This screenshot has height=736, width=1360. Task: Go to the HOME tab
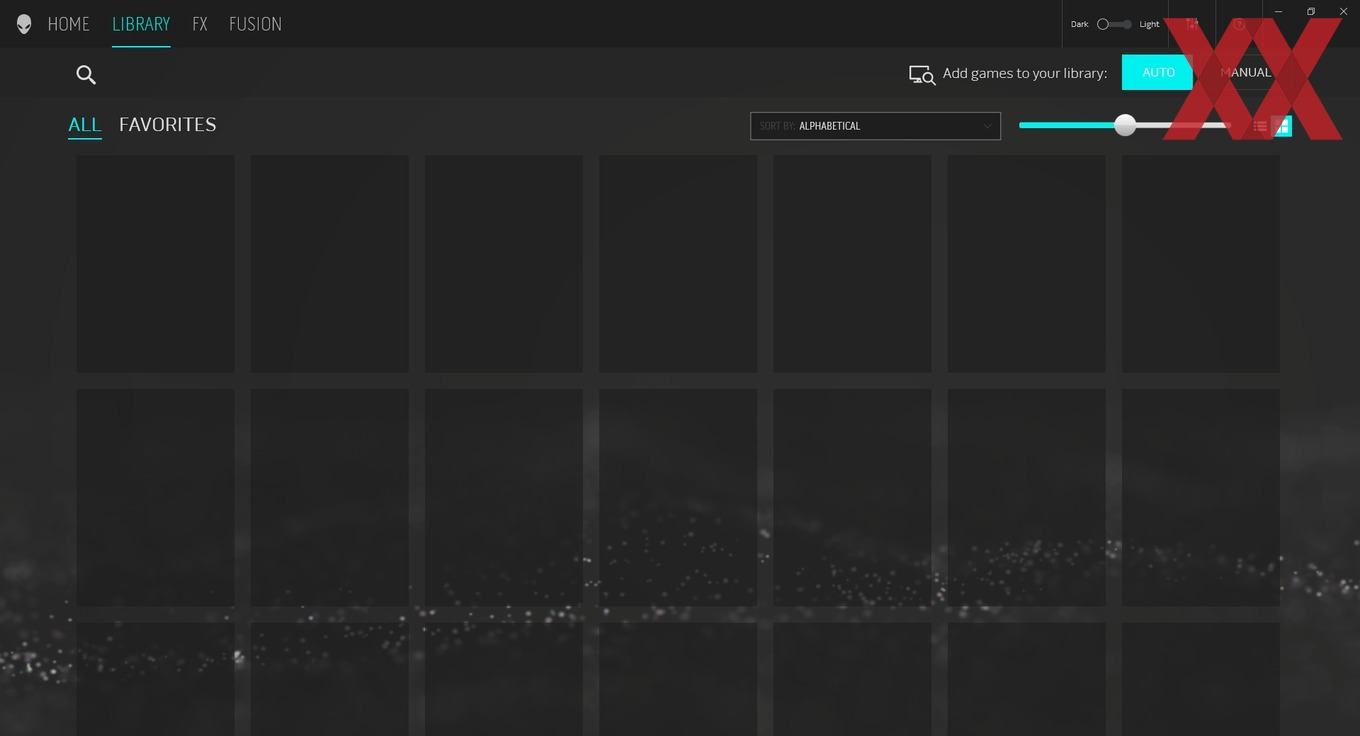coord(69,24)
